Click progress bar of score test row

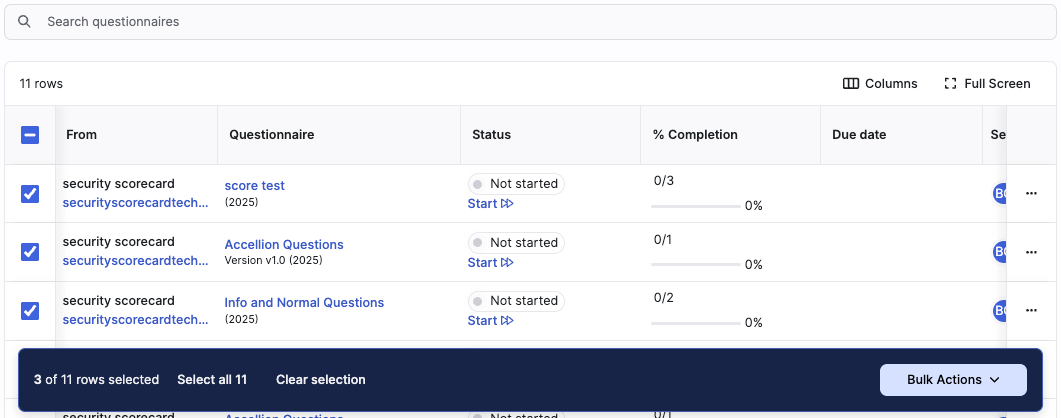(x=696, y=206)
